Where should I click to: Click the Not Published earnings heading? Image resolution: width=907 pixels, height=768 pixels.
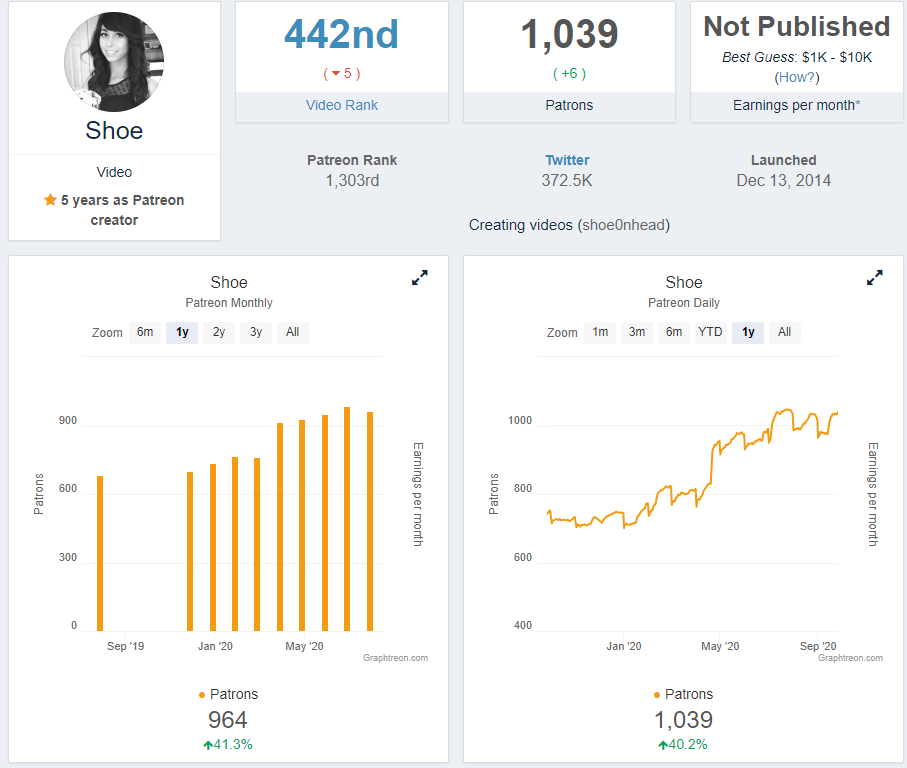[797, 27]
